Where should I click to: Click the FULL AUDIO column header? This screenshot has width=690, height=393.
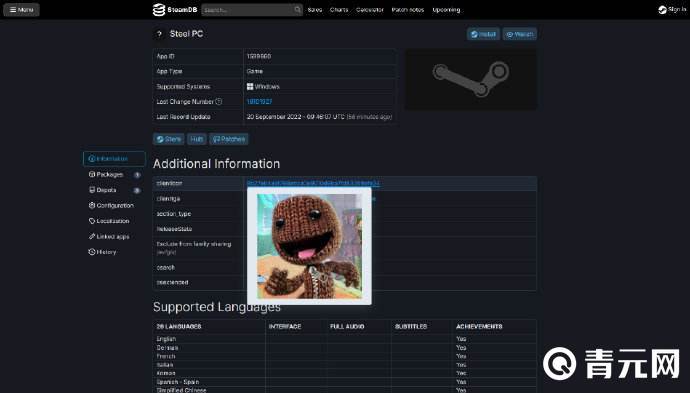(347, 327)
